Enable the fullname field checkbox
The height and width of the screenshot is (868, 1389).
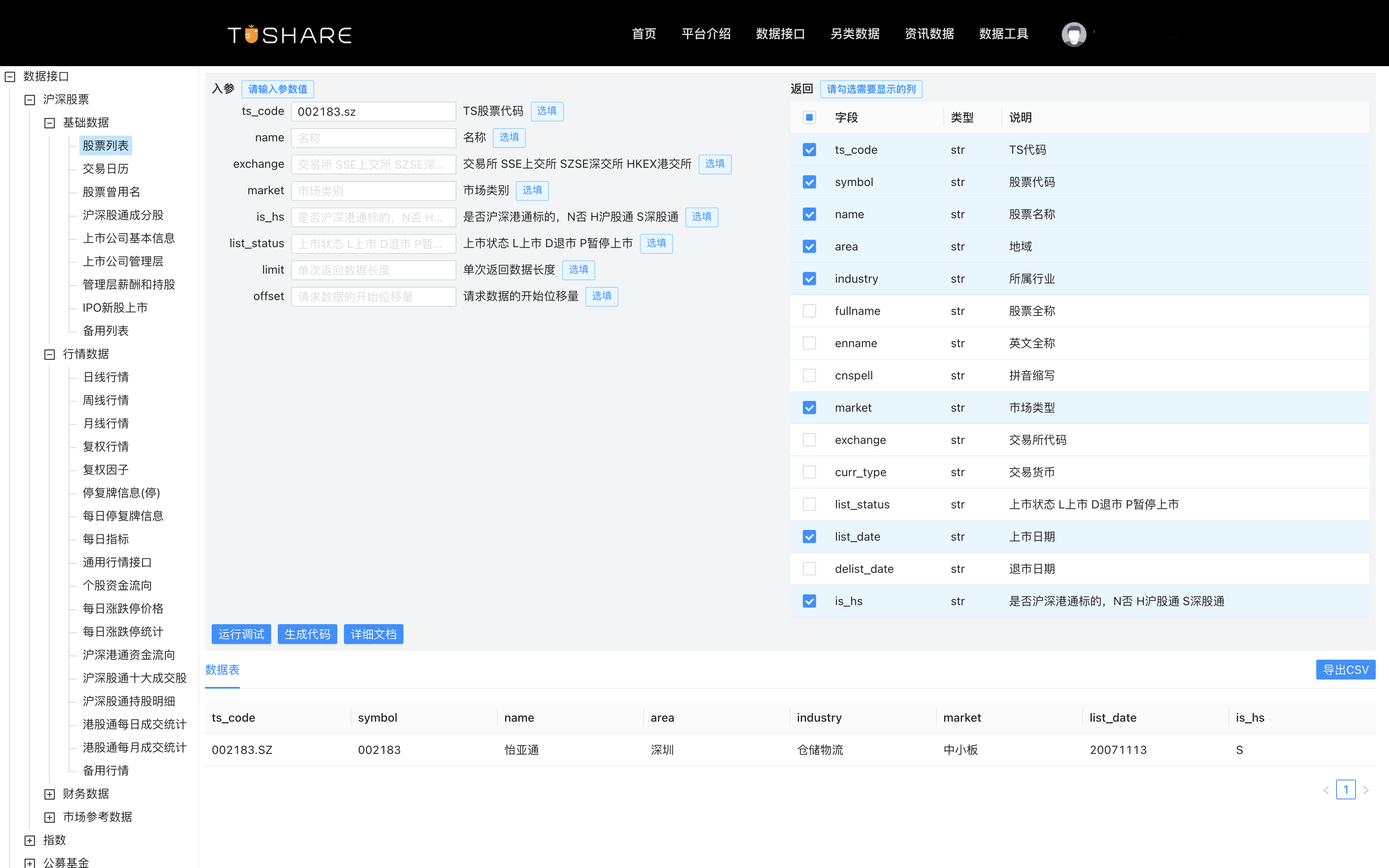809,310
